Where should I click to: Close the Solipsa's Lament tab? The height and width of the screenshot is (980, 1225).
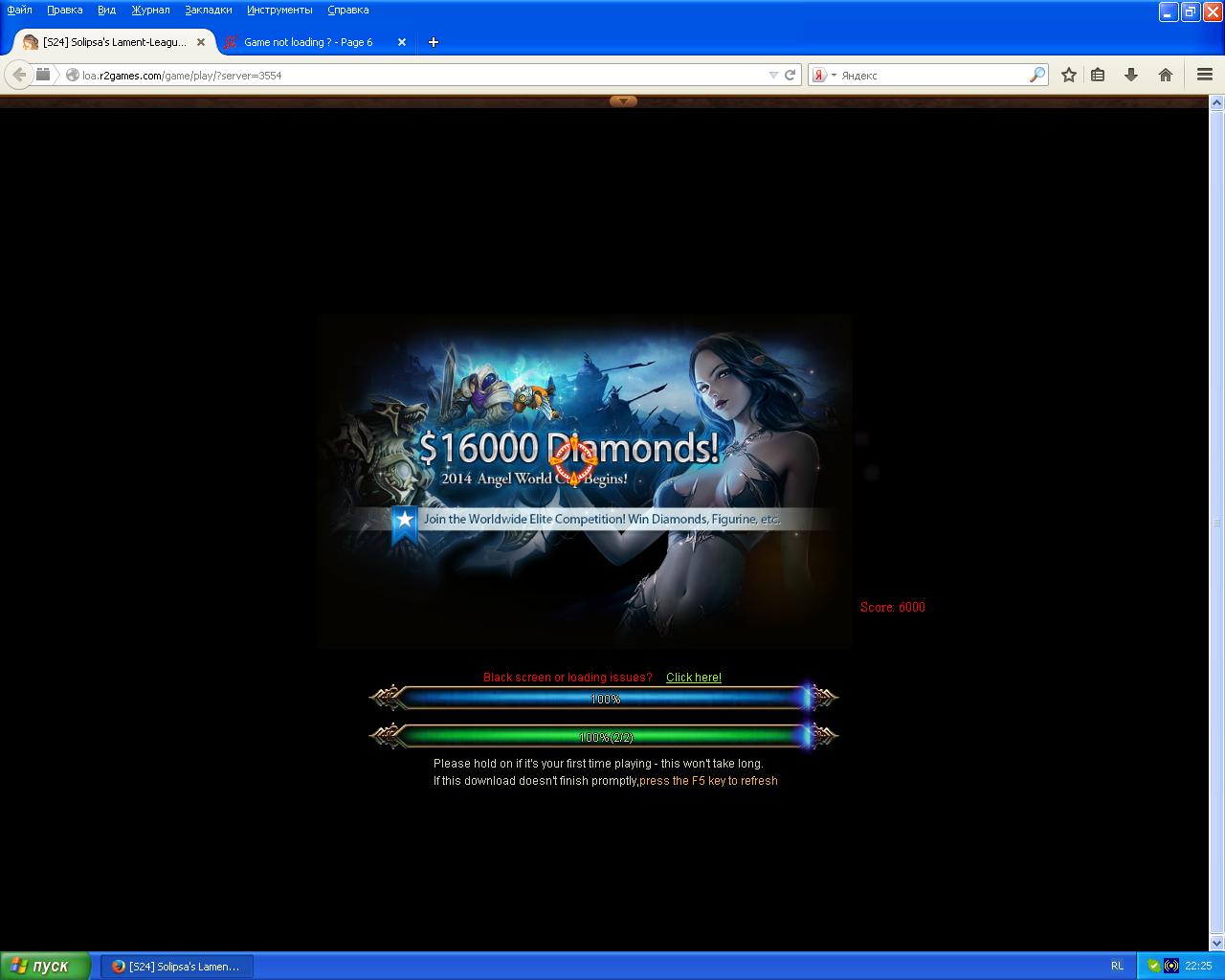point(201,42)
